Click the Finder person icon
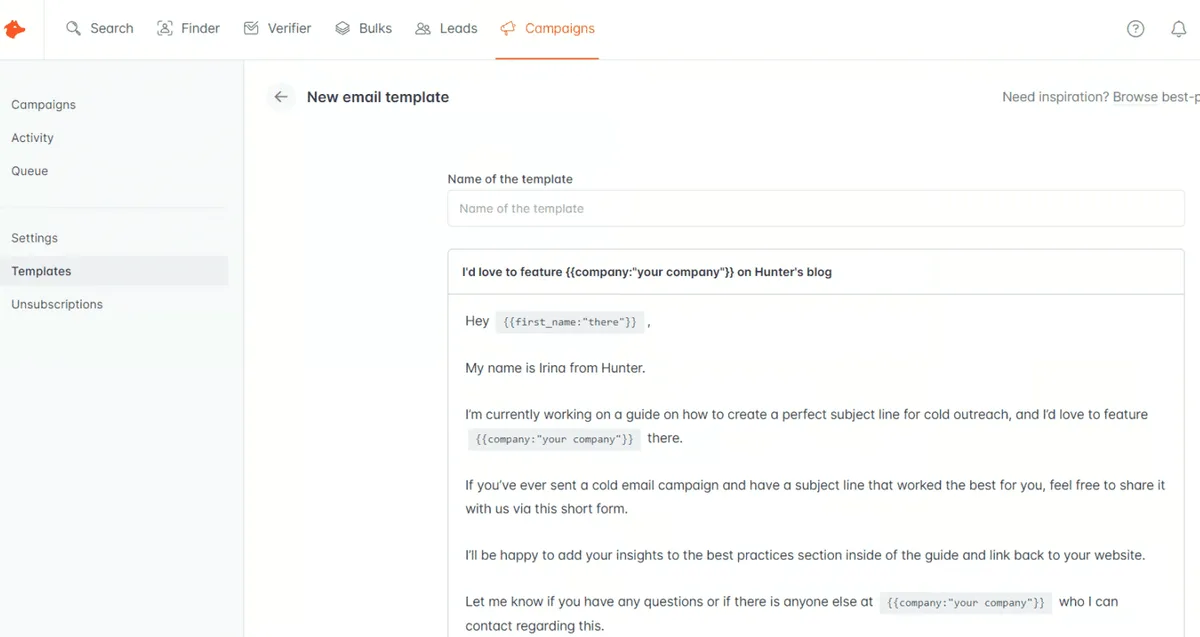 (x=165, y=29)
